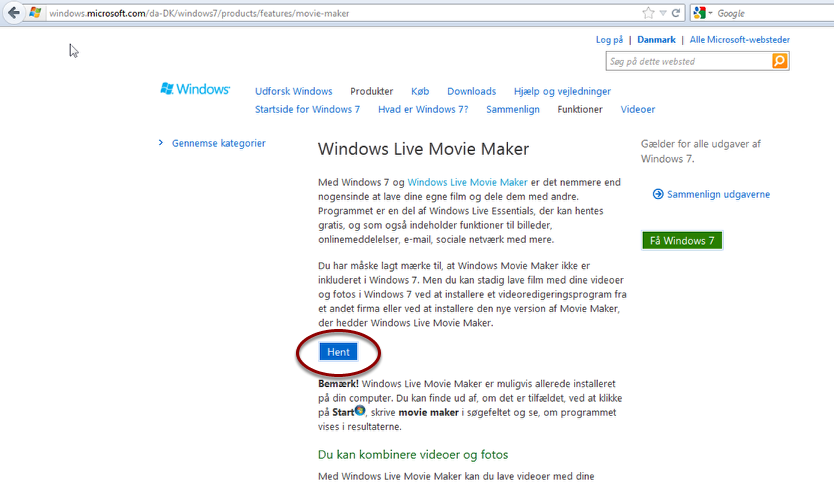The image size is (834, 482).
Task: Go to Startside for Windows 7
Action: click(x=307, y=110)
